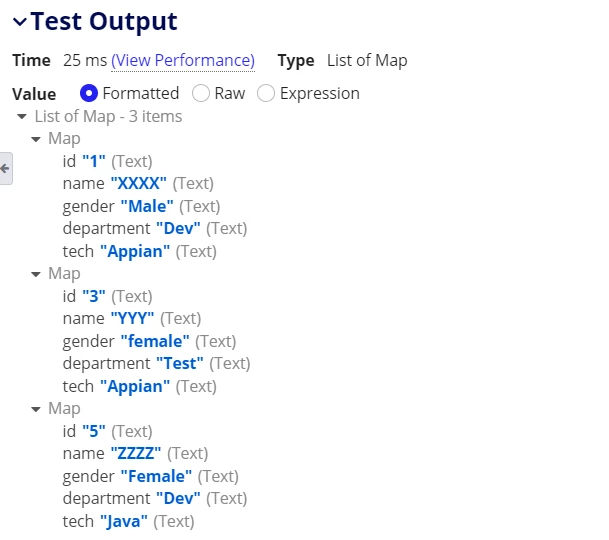Click the left arrow panel collapse icon
This screenshot has height=540, width=609.
pyautogui.click(x=5, y=169)
